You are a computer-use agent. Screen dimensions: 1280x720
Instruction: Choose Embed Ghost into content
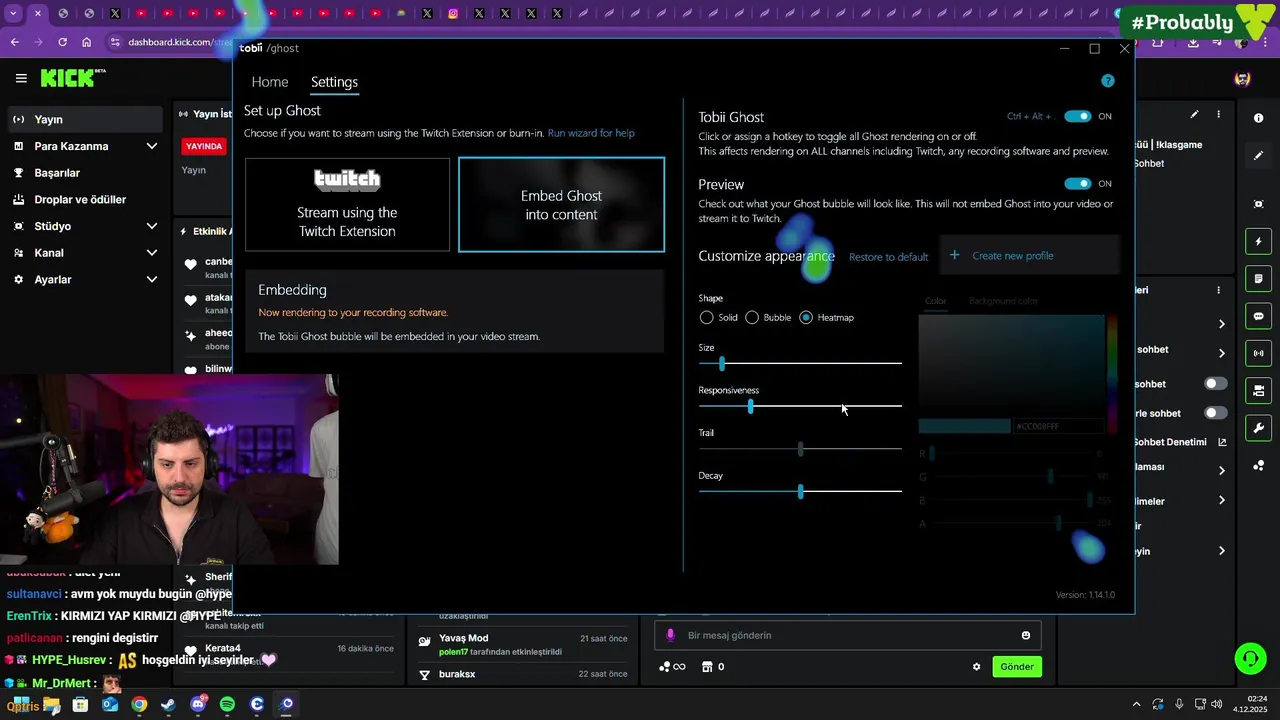tap(561, 204)
